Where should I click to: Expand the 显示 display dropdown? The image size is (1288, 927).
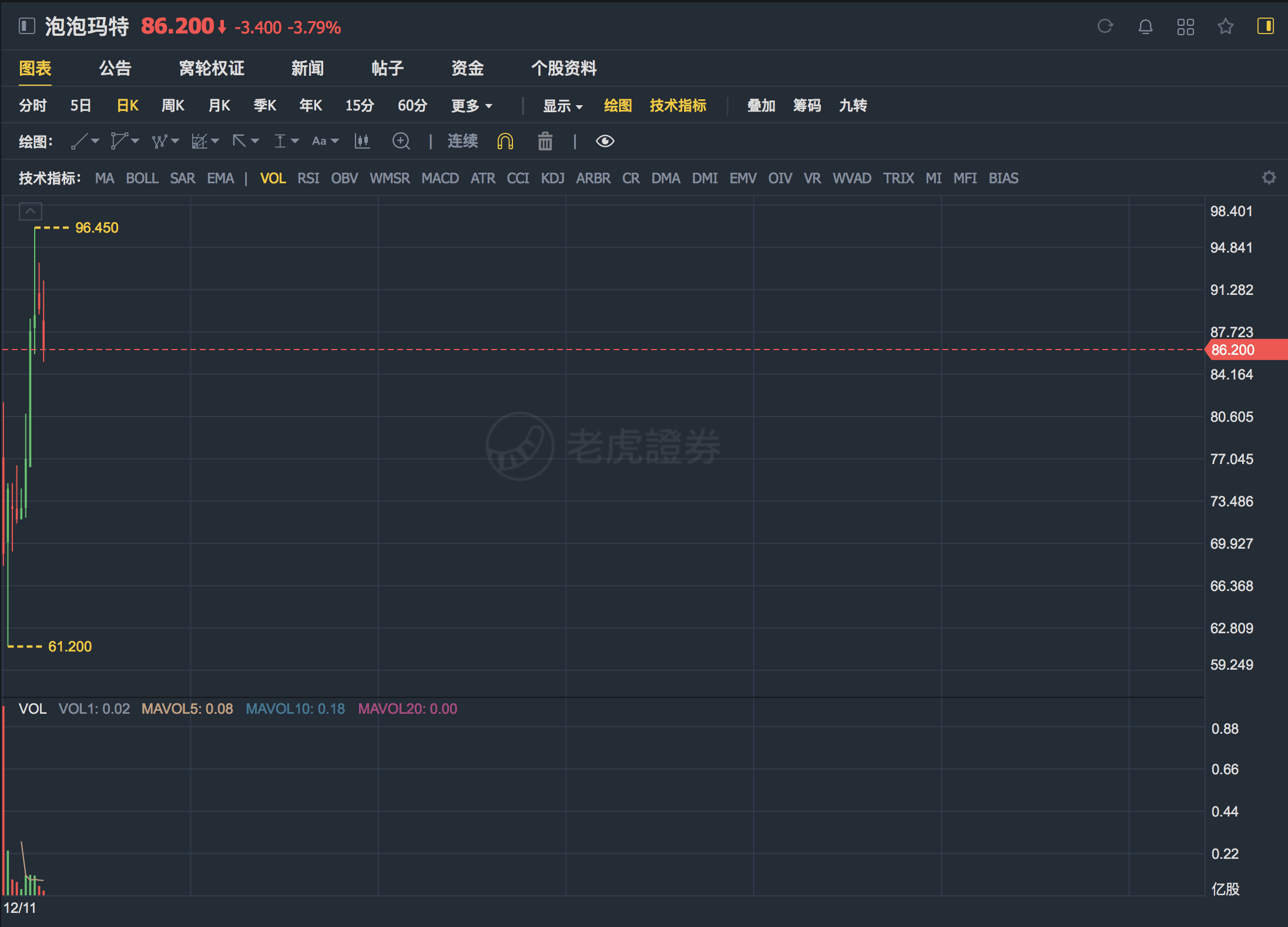click(562, 106)
